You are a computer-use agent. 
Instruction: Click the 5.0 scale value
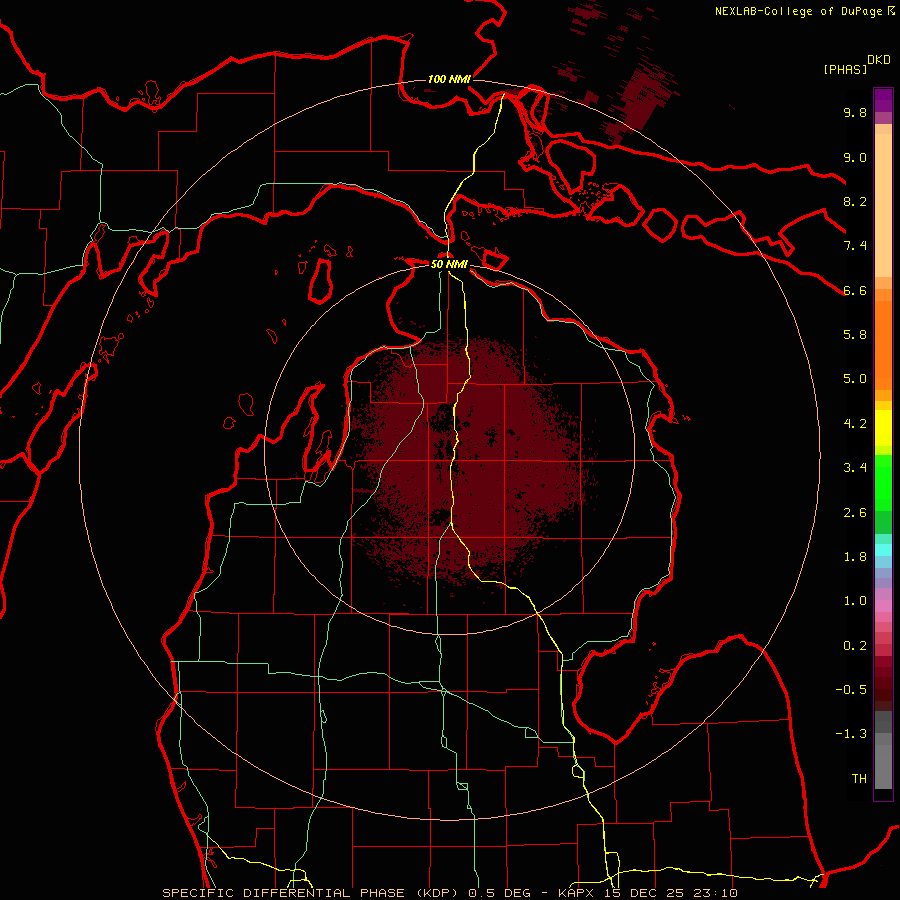tap(855, 378)
